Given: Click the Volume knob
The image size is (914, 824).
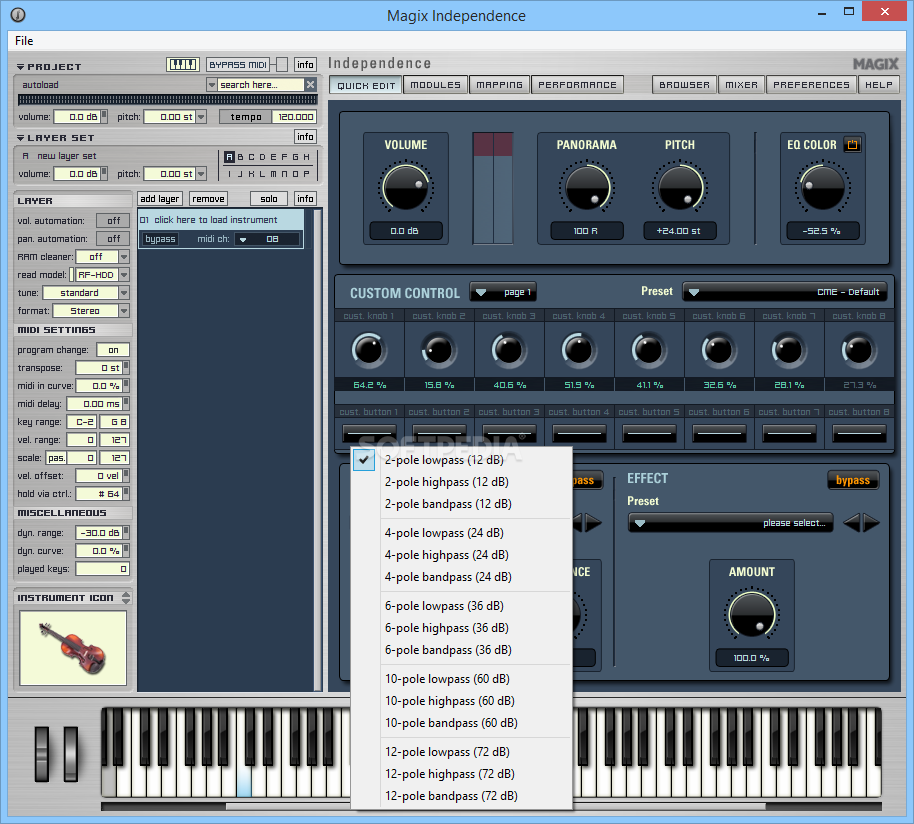Looking at the screenshot, I should pyautogui.click(x=406, y=188).
